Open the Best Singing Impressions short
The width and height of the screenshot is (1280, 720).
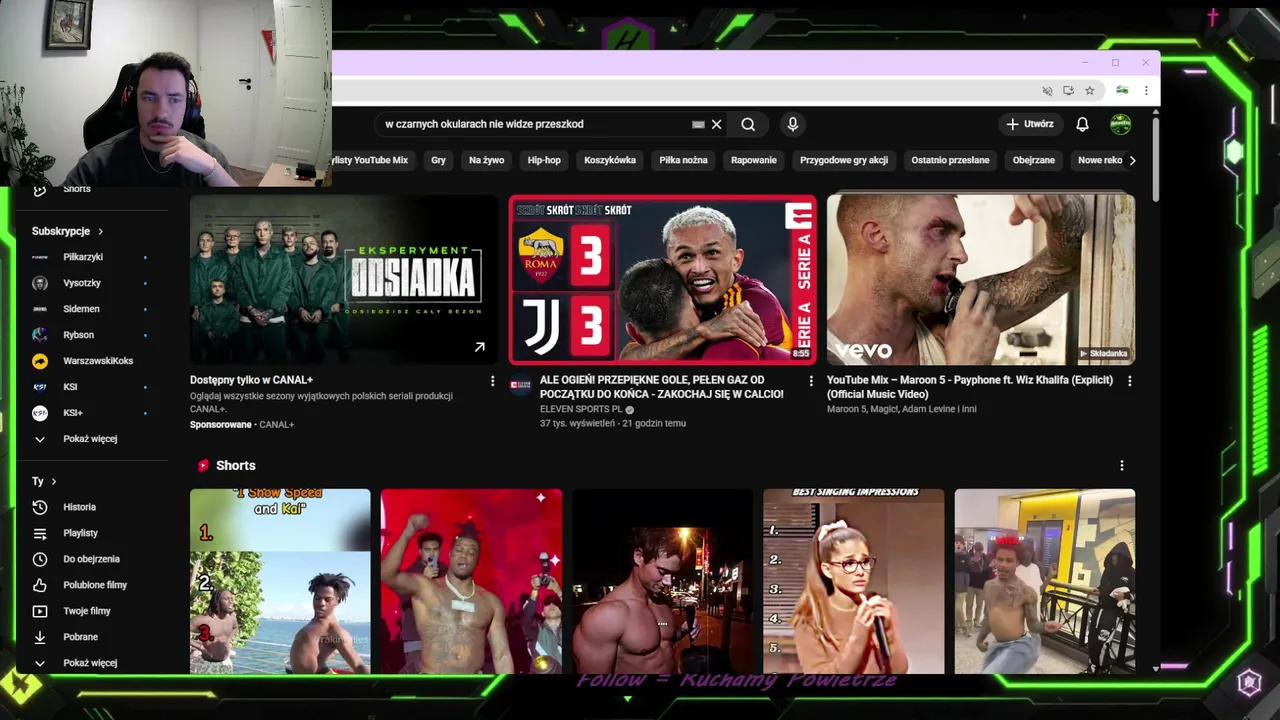tap(853, 581)
